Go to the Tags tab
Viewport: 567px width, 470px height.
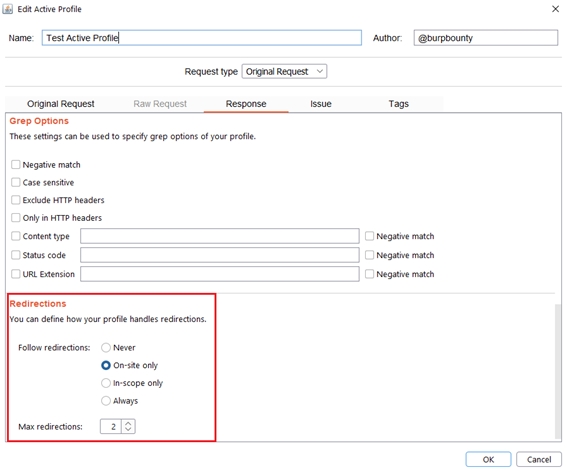click(x=398, y=104)
